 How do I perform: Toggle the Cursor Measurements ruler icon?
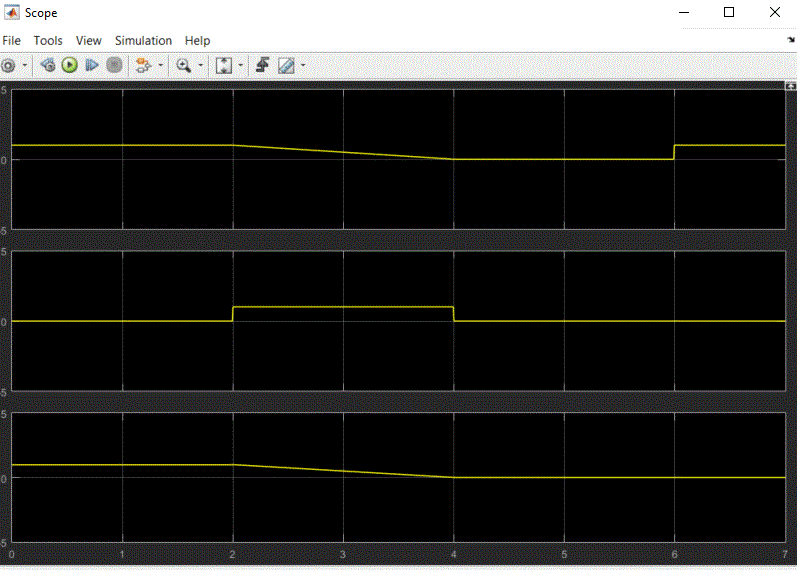pos(286,65)
